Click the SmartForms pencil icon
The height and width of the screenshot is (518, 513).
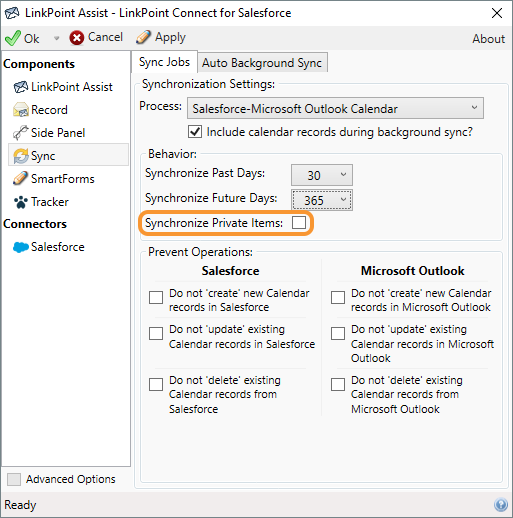(x=21, y=178)
